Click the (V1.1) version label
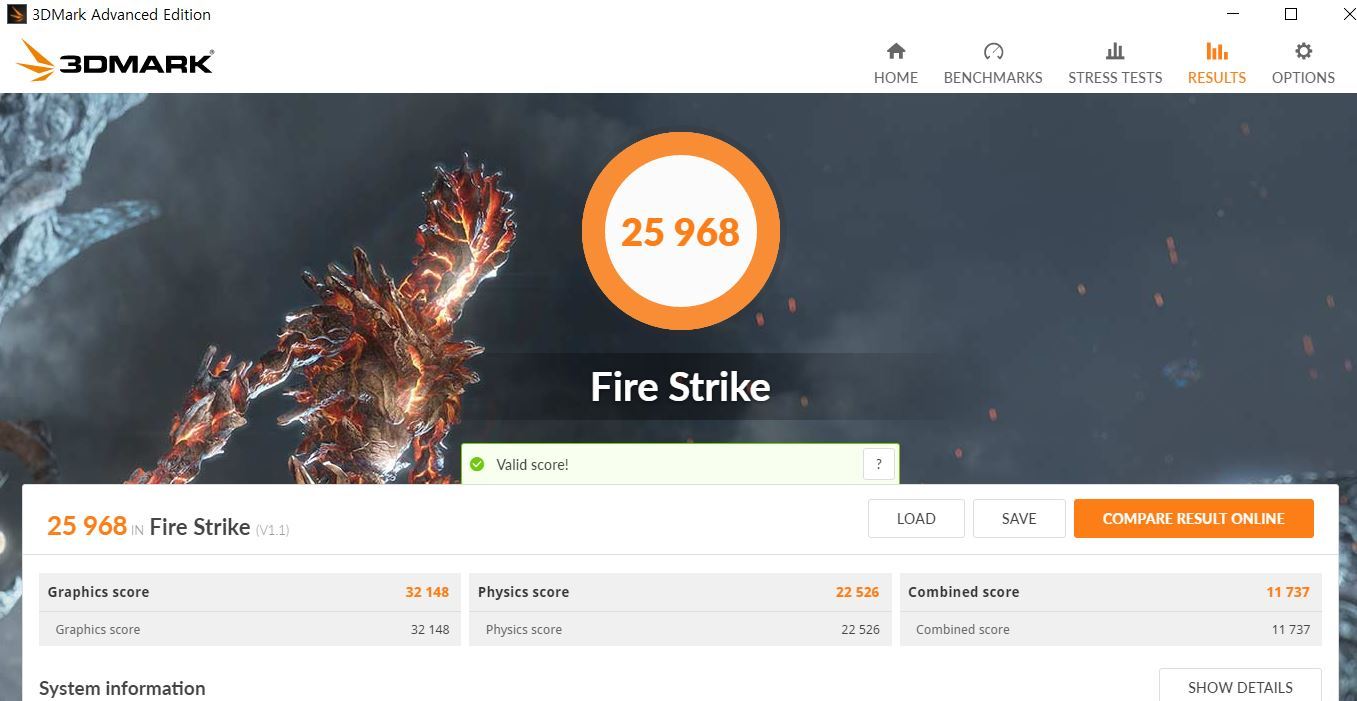 pos(272,530)
